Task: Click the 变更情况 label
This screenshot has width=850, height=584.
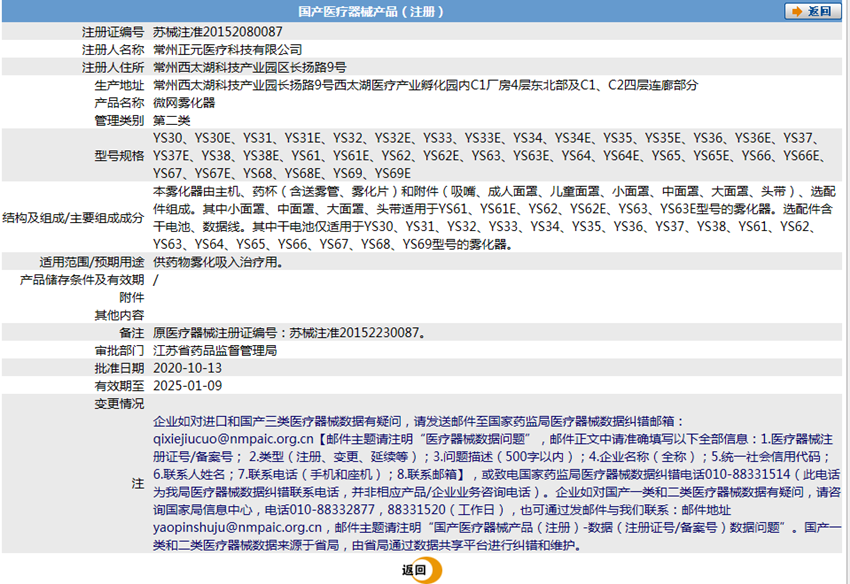Action: 119,403
